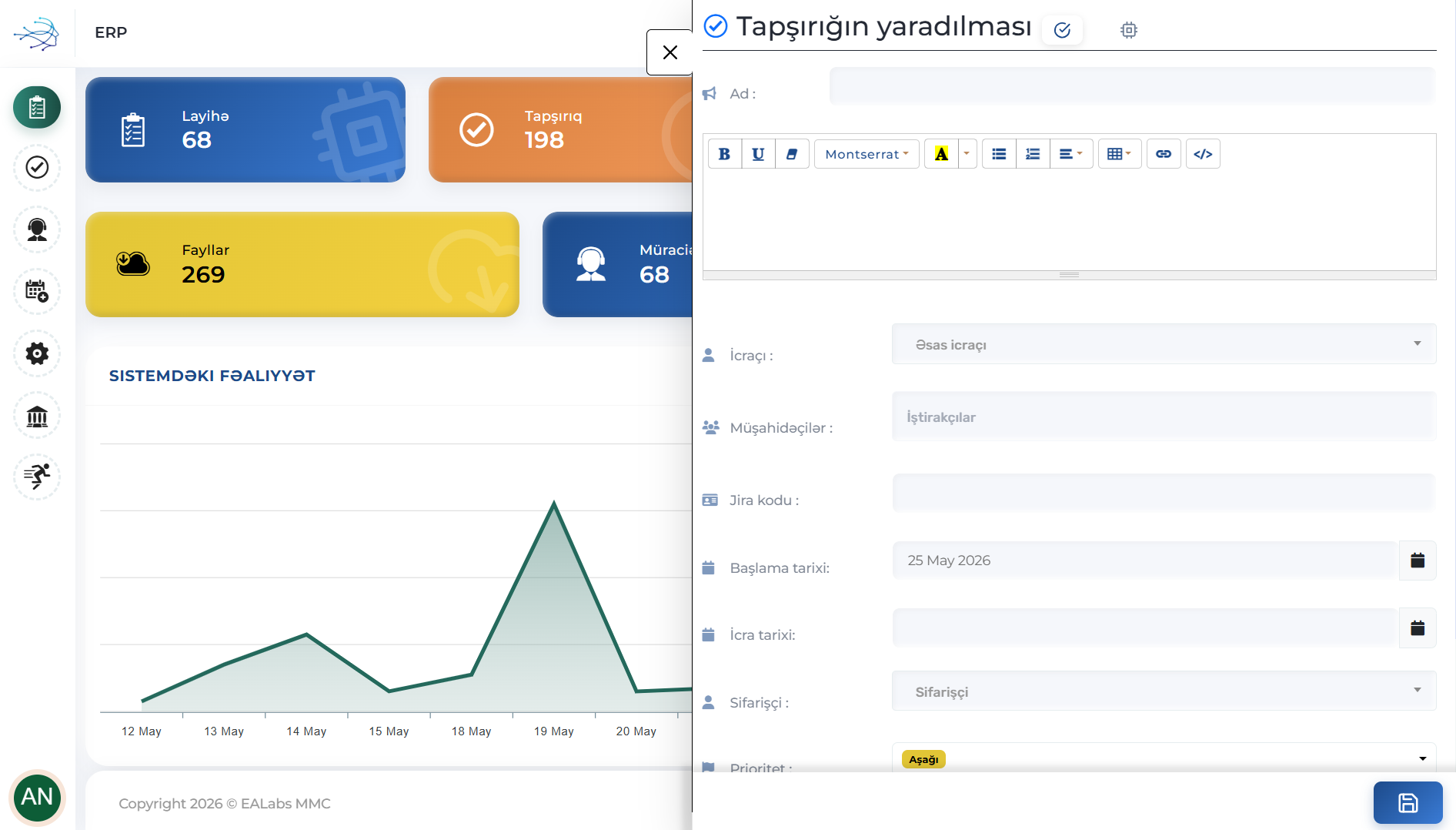The height and width of the screenshot is (830, 1456).
Task: Insert an unordered bullet list
Action: click(x=999, y=154)
